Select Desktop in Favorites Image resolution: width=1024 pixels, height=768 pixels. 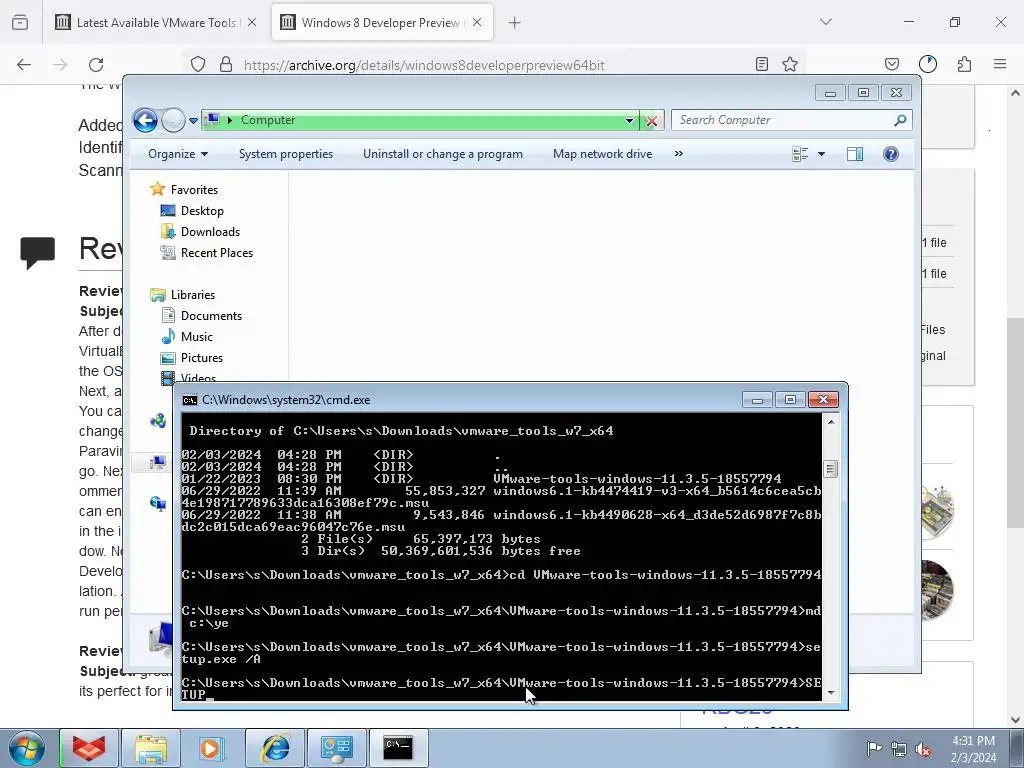(202, 211)
